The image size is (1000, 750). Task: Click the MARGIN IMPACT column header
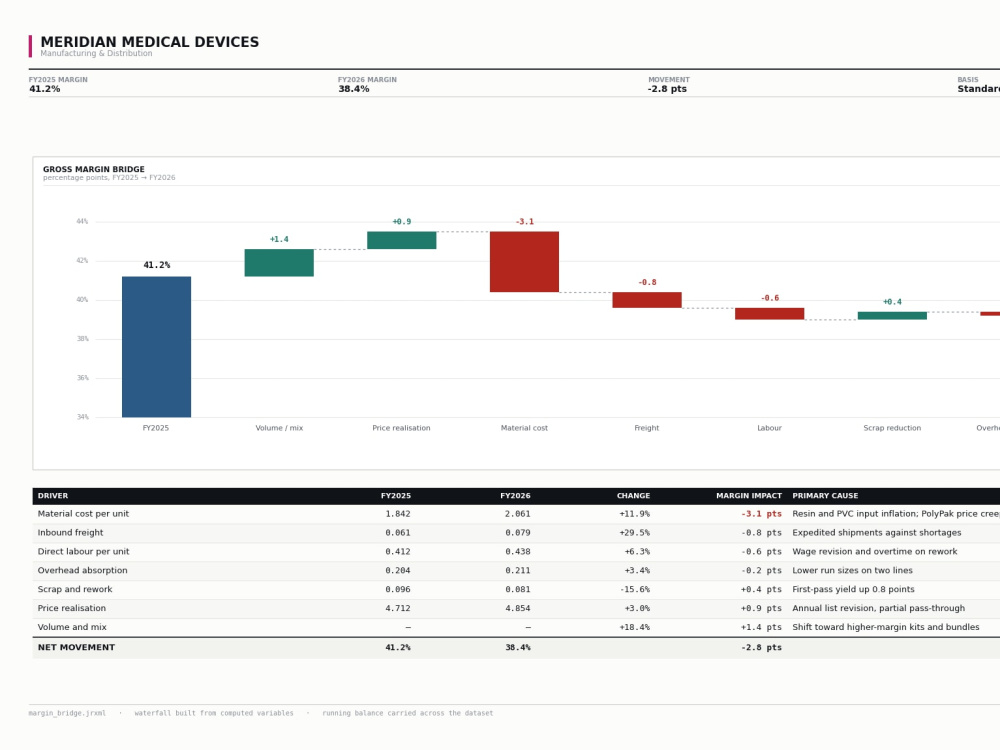749,496
